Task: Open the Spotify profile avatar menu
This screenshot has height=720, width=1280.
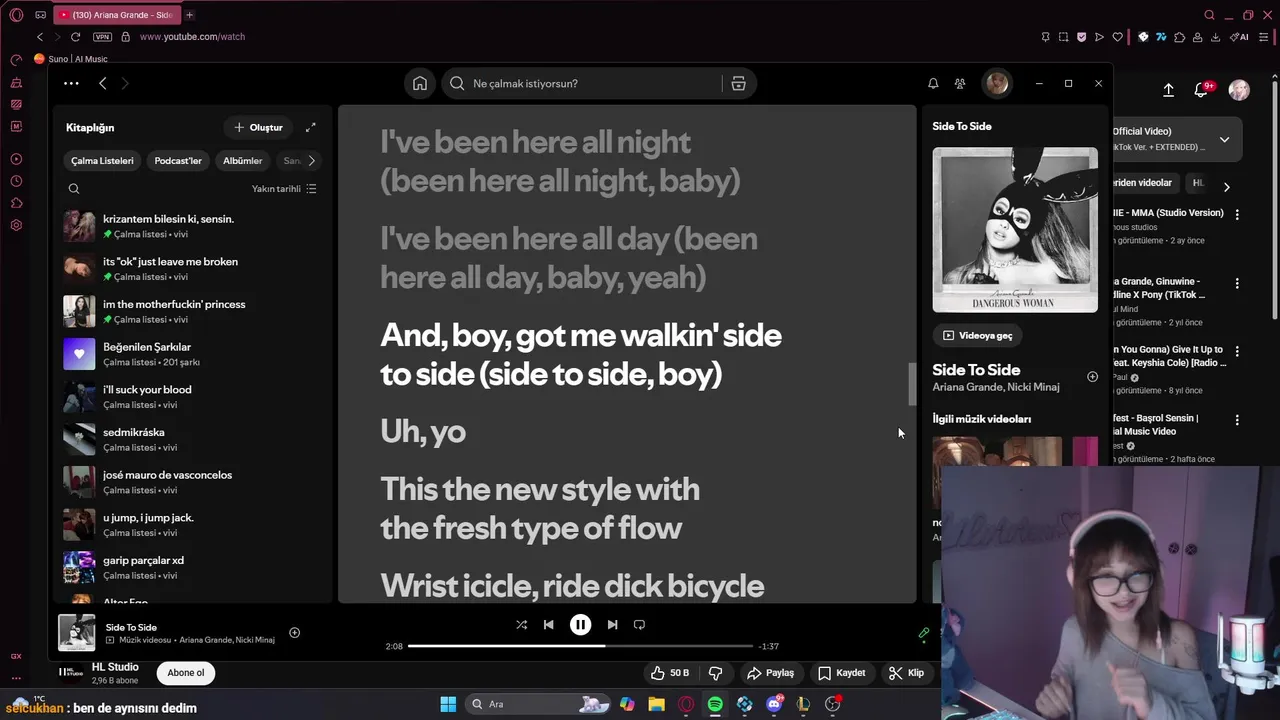Action: [x=997, y=83]
